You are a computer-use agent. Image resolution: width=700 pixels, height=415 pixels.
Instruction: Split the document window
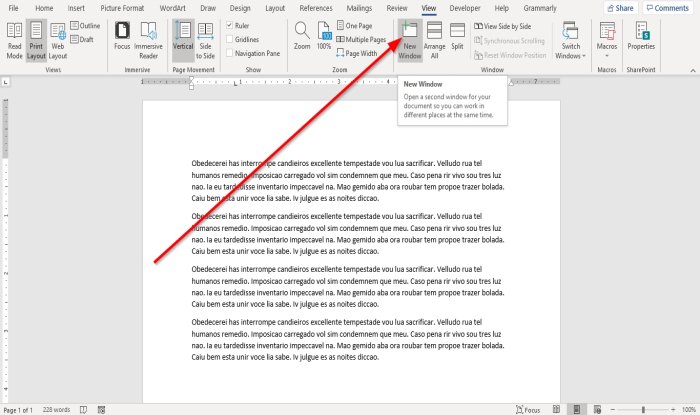pos(457,36)
